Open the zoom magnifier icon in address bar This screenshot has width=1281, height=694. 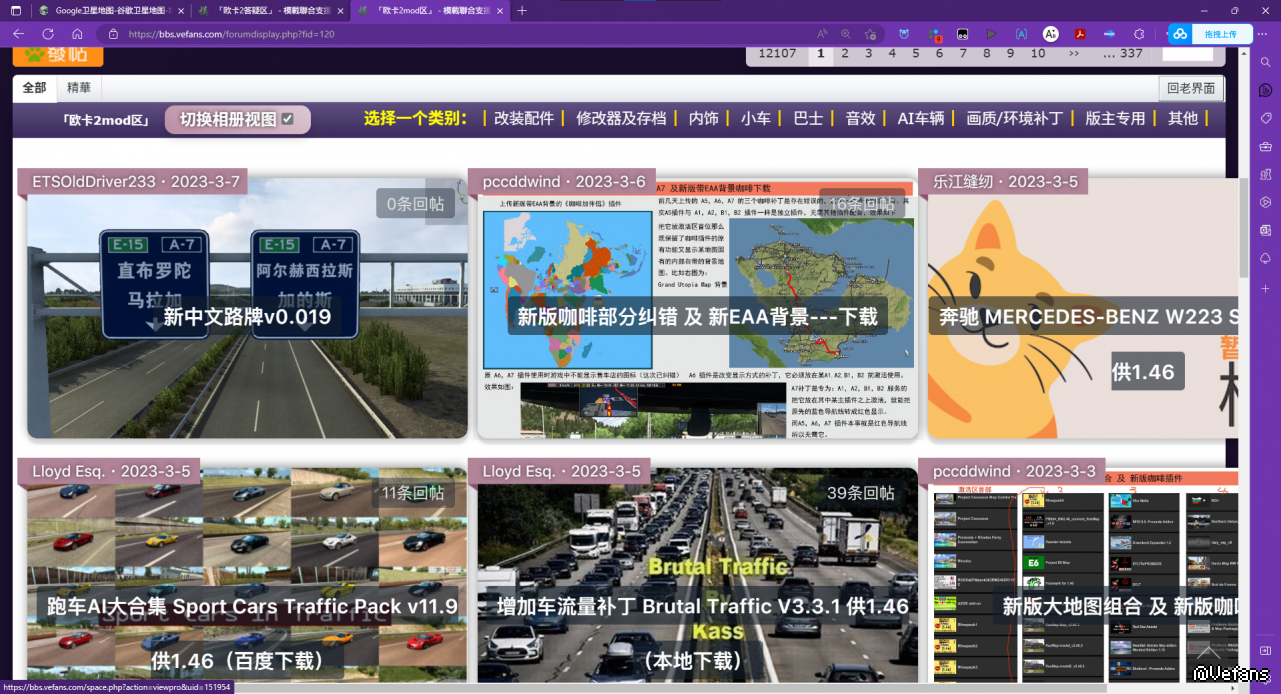[x=846, y=33]
